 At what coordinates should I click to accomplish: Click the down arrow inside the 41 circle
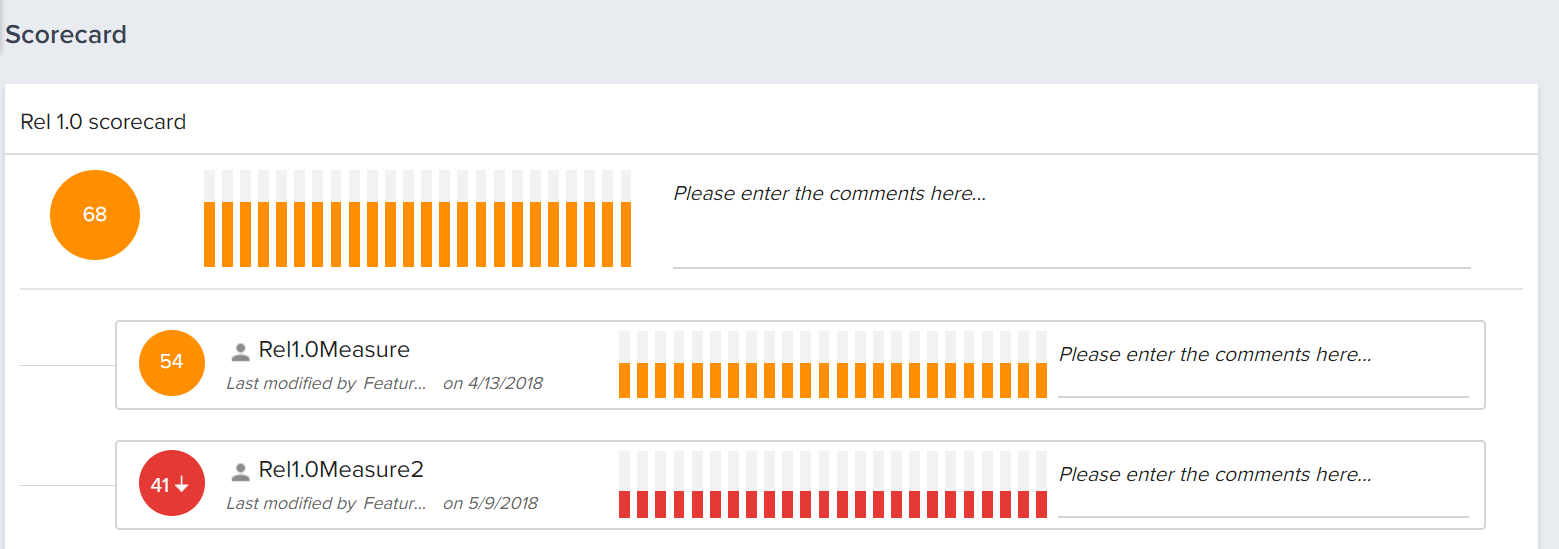(182, 485)
